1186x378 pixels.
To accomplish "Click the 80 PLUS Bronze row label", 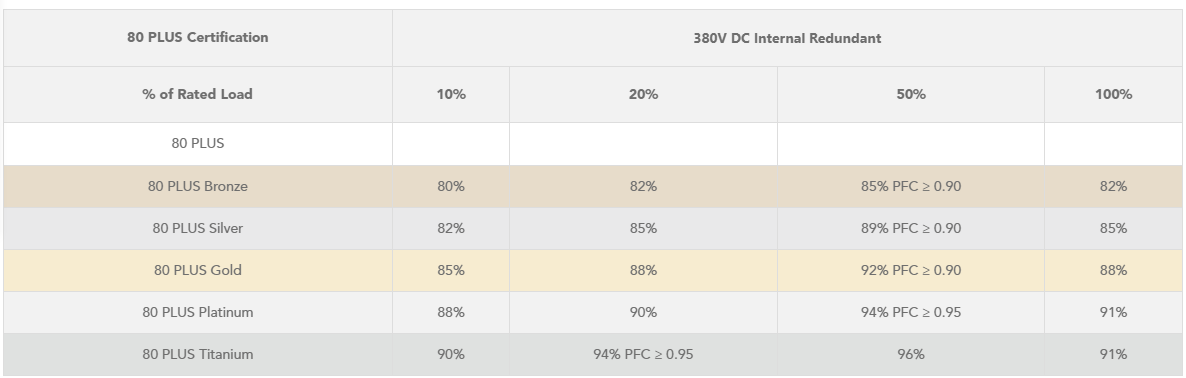I will [197, 187].
